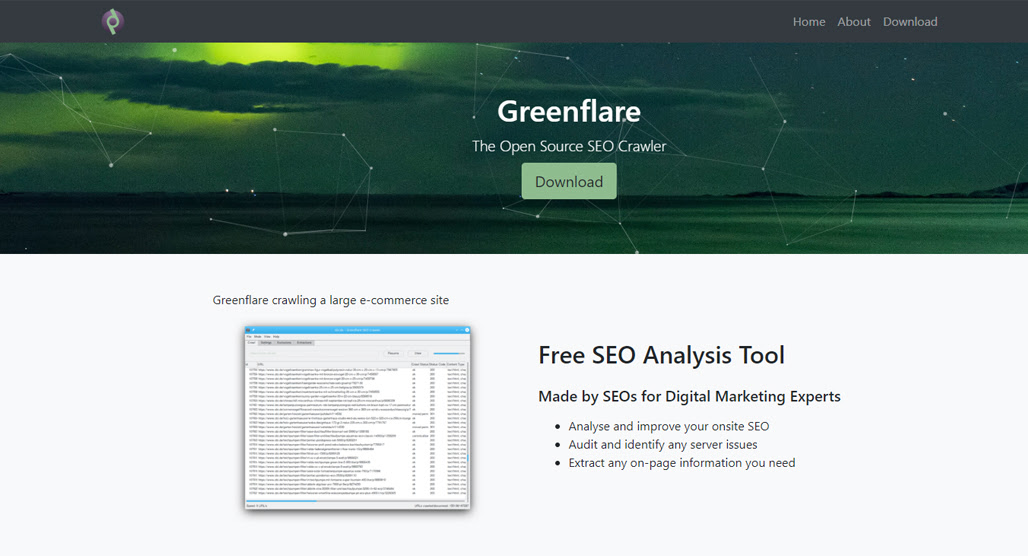
Task: Click the green Download button in the hero banner
Action: coord(569,181)
